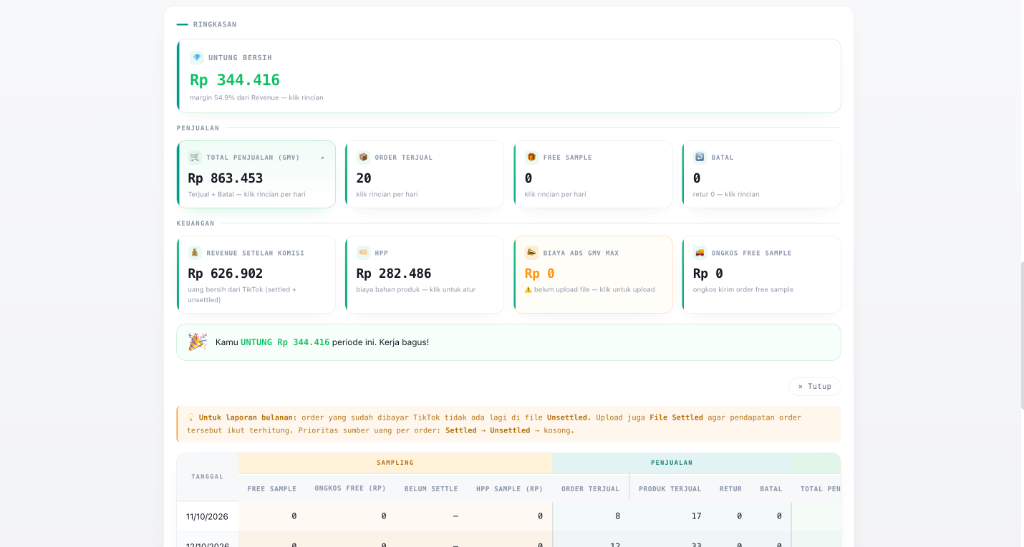Click the gift icon beside Free Sample

(532, 157)
